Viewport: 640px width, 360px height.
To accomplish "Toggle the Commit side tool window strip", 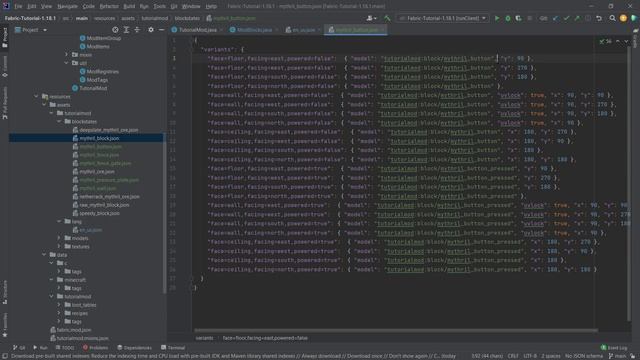I will (x=5, y=67).
